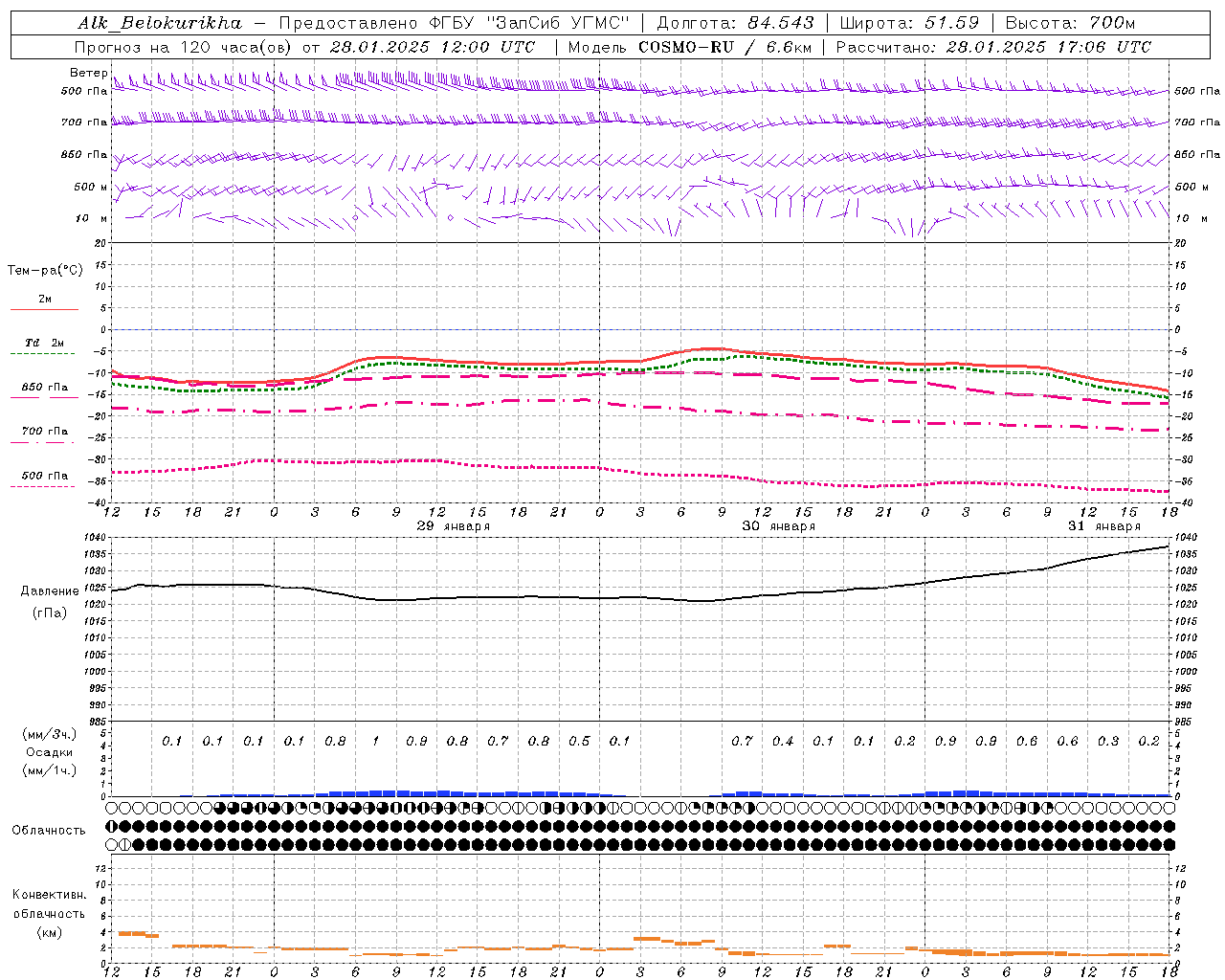Click the 2м temperature legend line
Image resolution: width=1225 pixels, height=980 pixels.
pyautogui.click(x=44, y=303)
